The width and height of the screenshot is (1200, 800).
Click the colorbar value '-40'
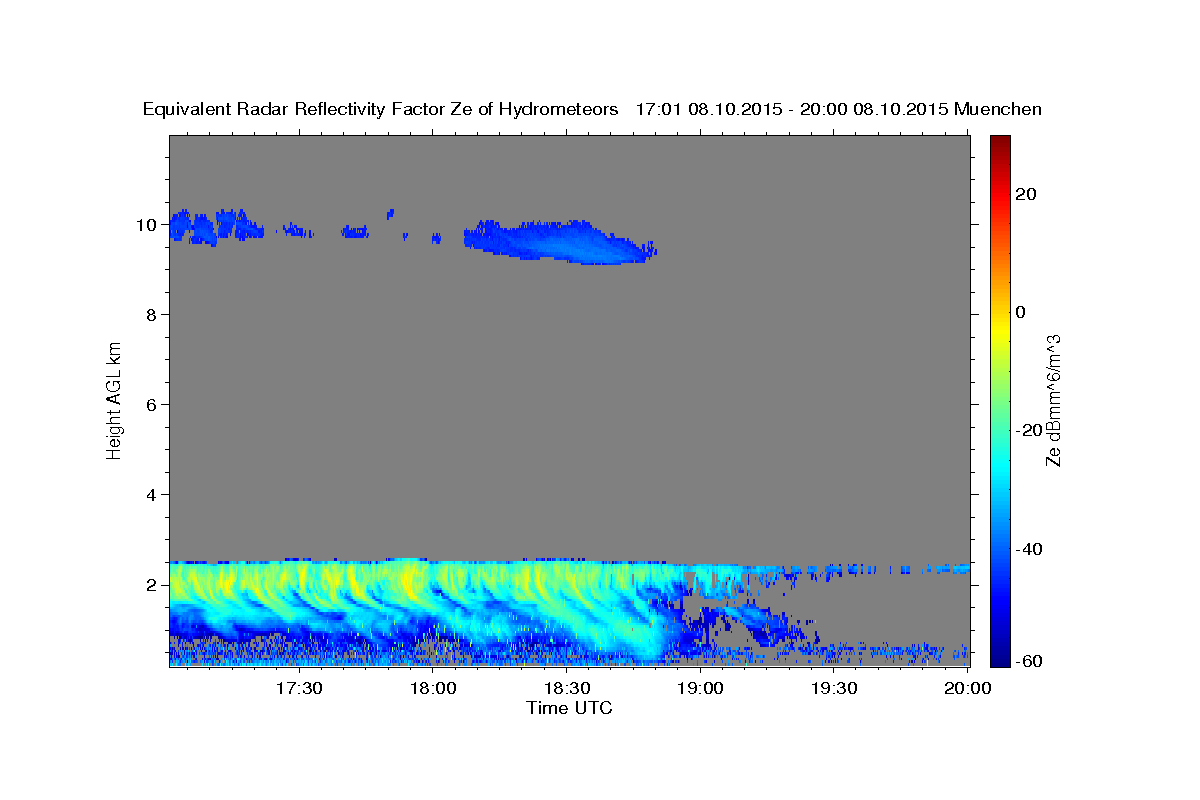point(1029,549)
